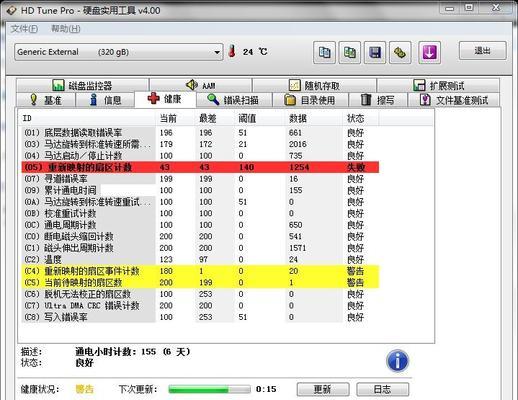Select the 健康 tab
The height and width of the screenshot is (400, 518).
(165, 99)
